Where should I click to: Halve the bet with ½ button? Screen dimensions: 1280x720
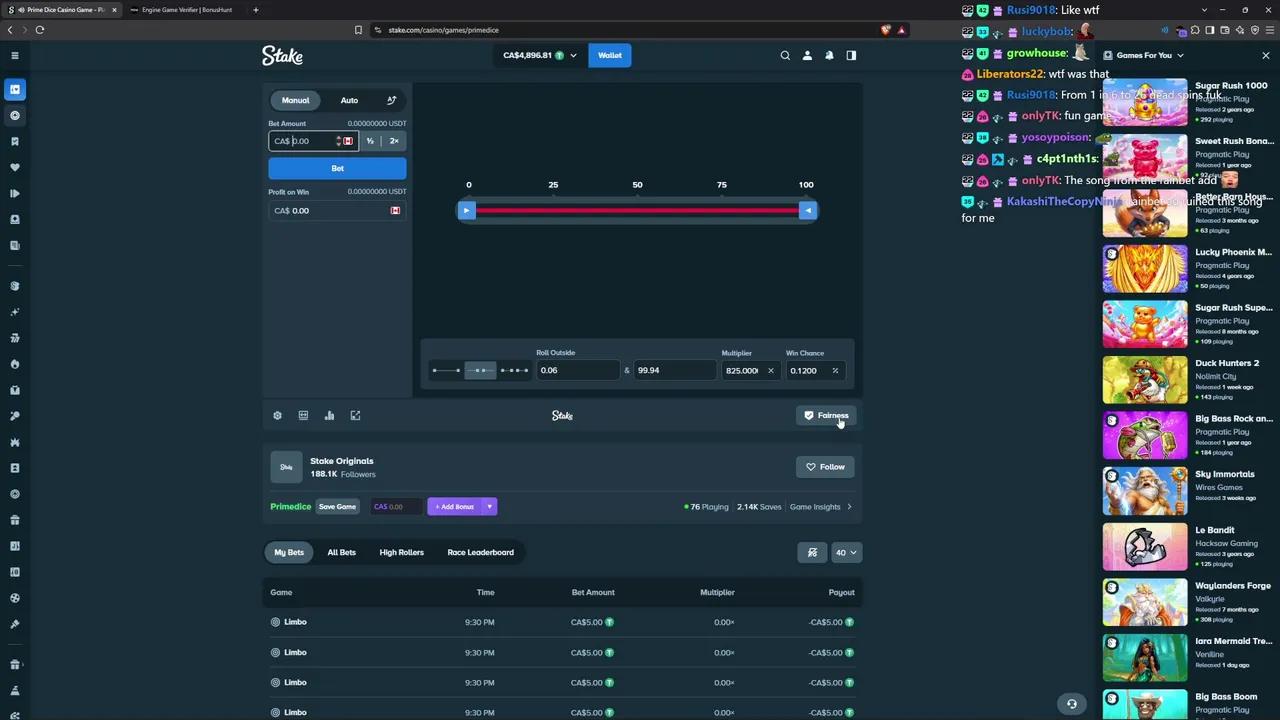[x=370, y=141]
